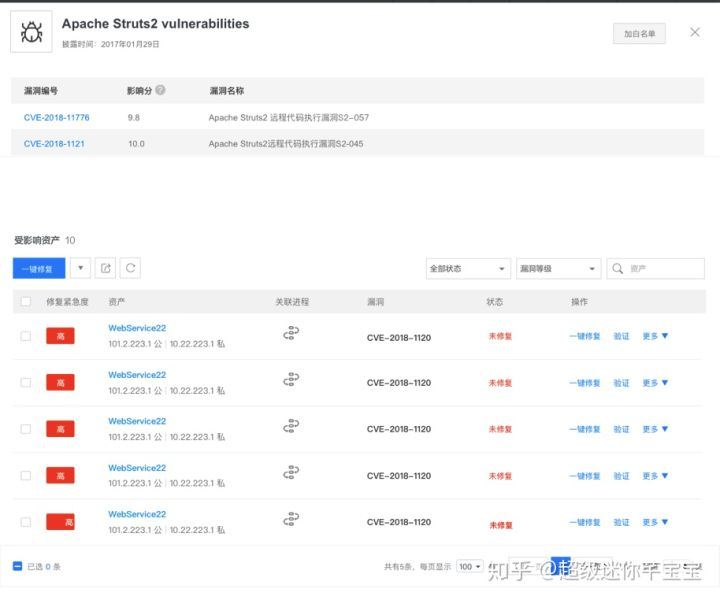Click the disclosure date 2017年01月29日
This screenshot has height=600, width=720.
pyautogui.click(x=130, y=44)
